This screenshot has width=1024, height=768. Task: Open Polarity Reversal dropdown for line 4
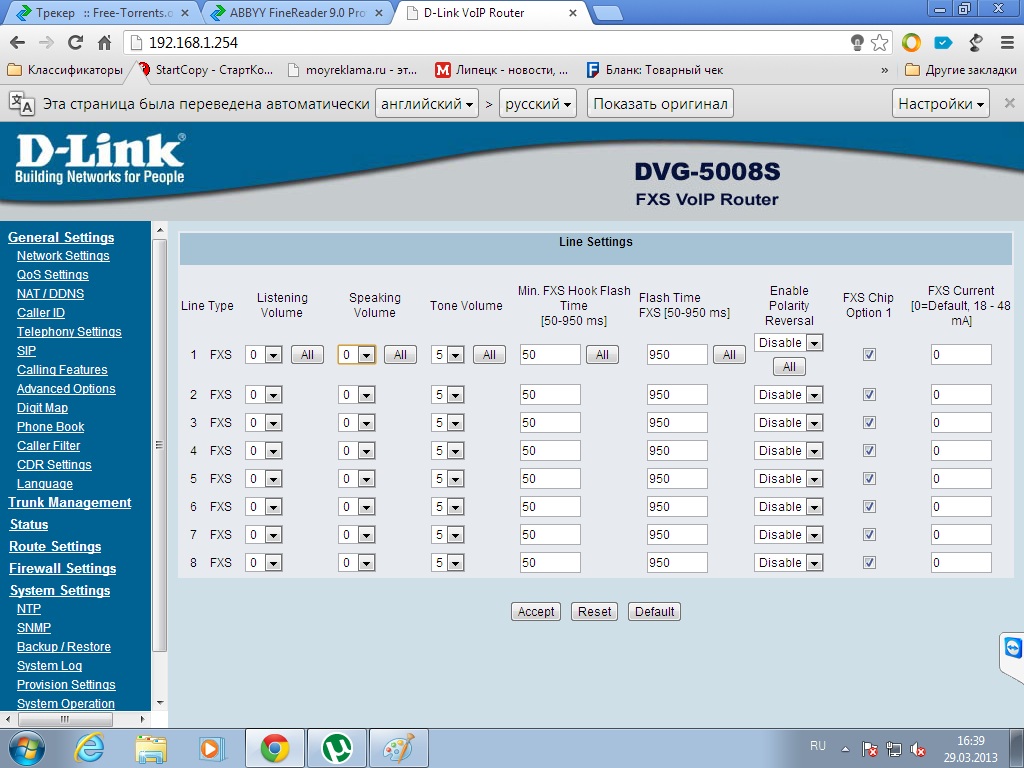pyautogui.click(x=788, y=451)
